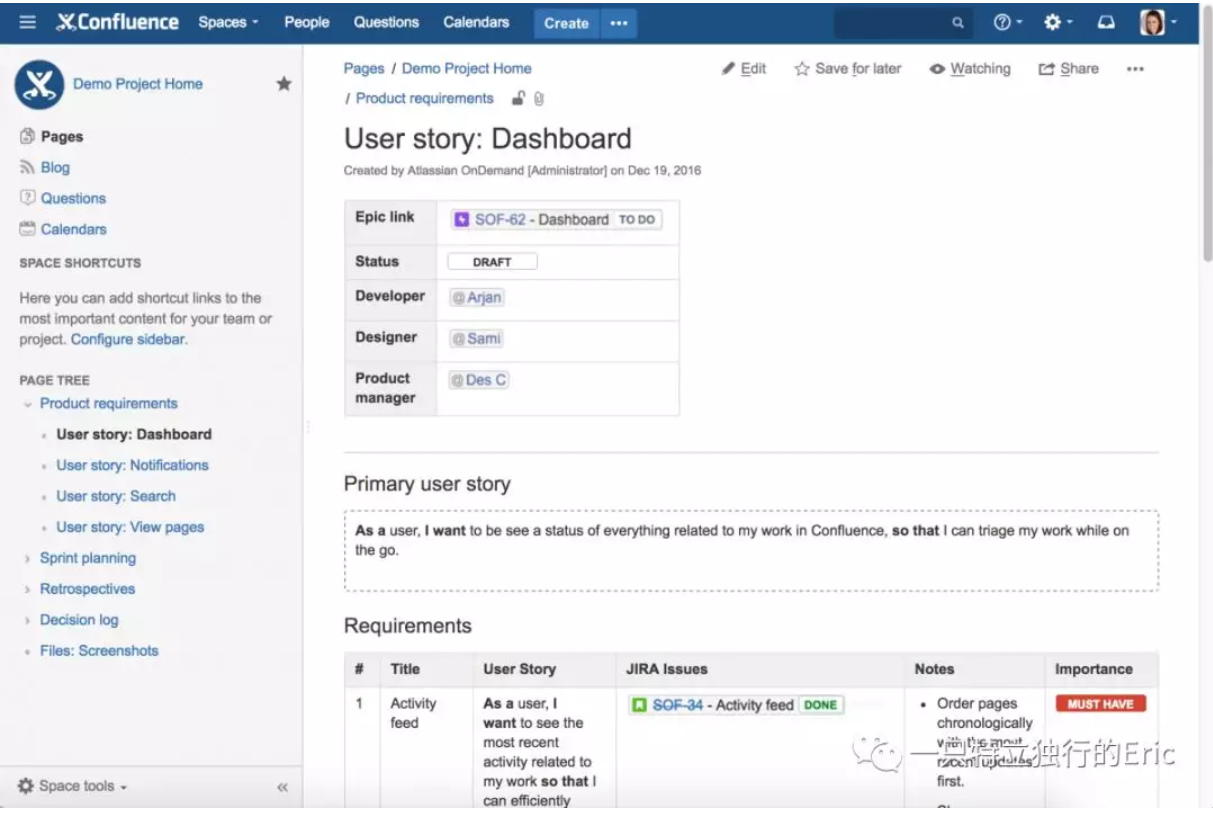This screenshot has width=1213, height=815.
Task: Click Demo Project Home in the breadcrumb
Action: tap(467, 69)
